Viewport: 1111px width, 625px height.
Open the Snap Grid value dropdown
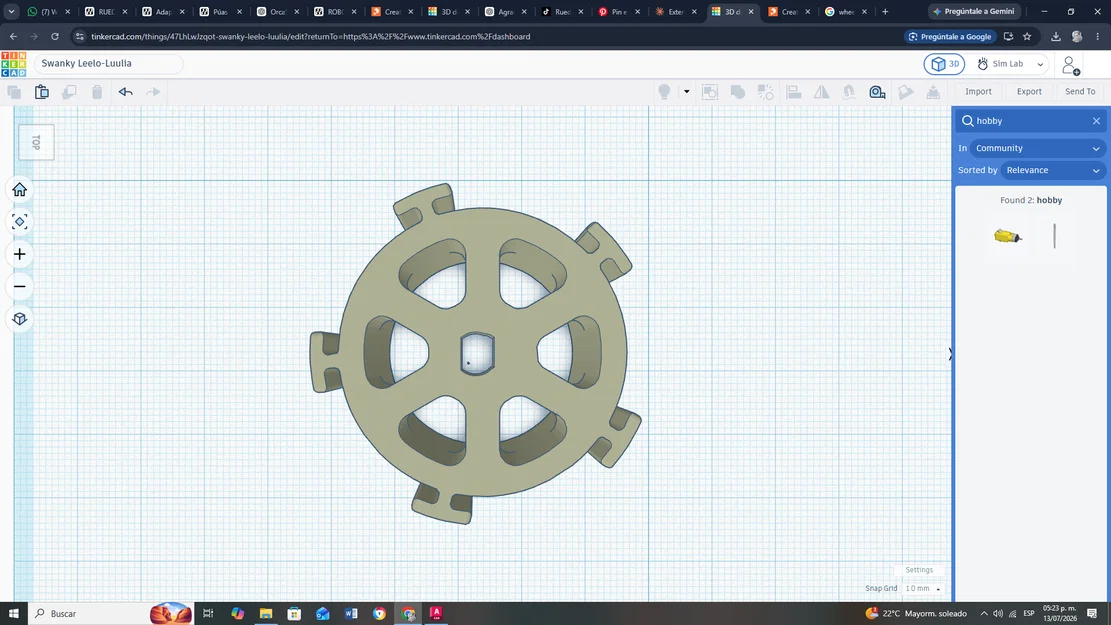pyautogui.click(x=923, y=588)
